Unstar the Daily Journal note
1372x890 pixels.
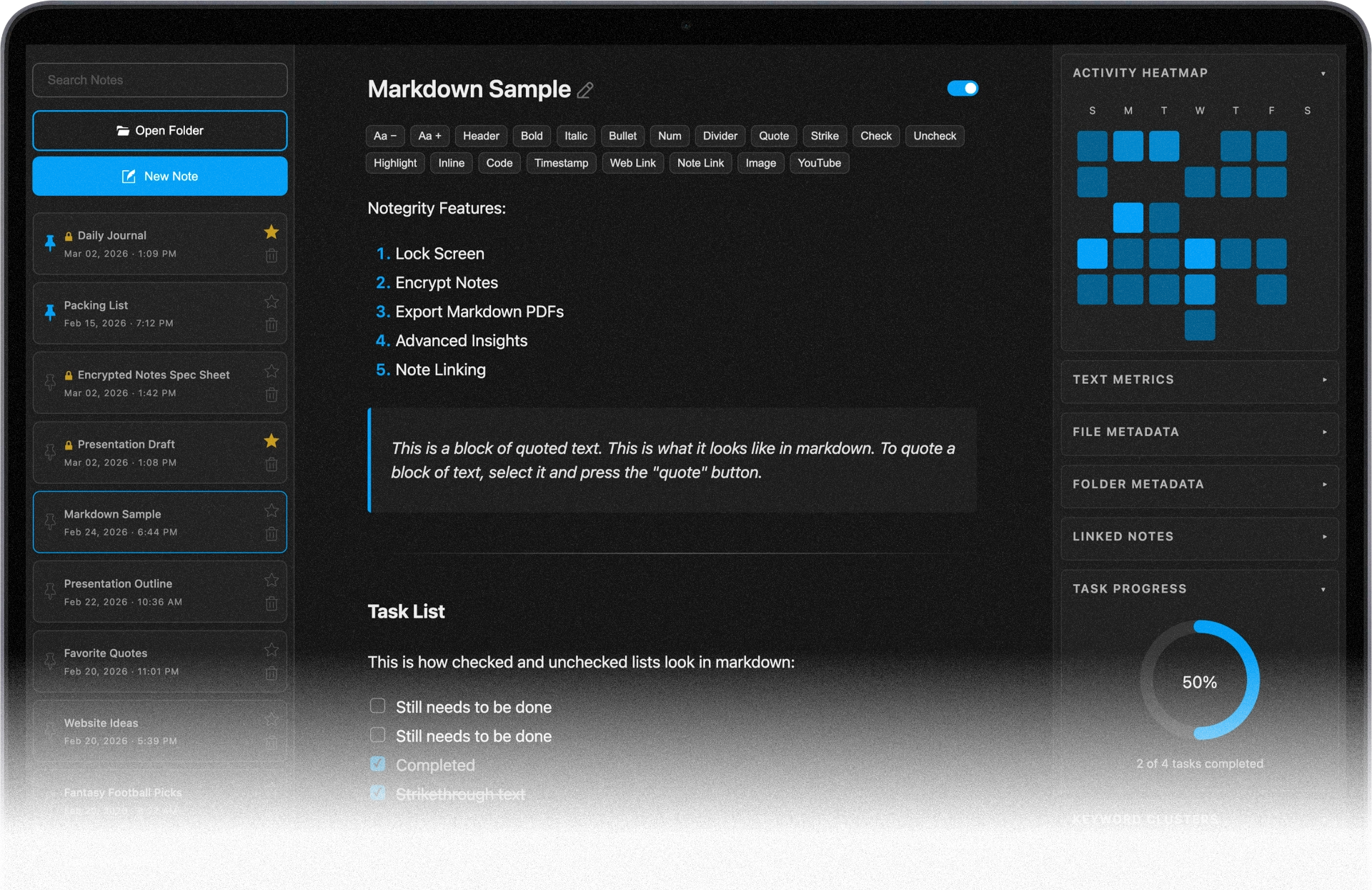tap(271, 232)
